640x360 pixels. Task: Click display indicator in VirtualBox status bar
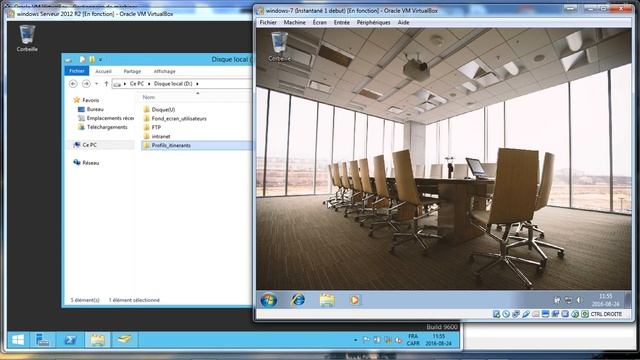tap(545, 314)
